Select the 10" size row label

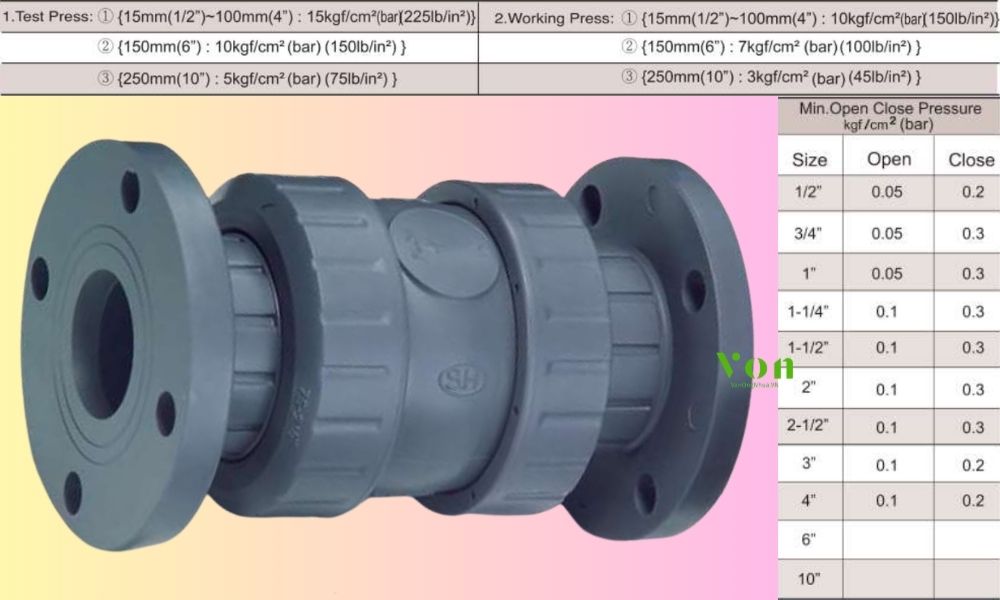(809, 579)
